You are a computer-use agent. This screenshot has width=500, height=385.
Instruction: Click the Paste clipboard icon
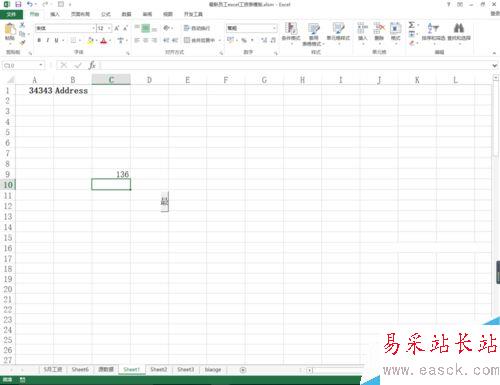pyautogui.click(x=10, y=29)
